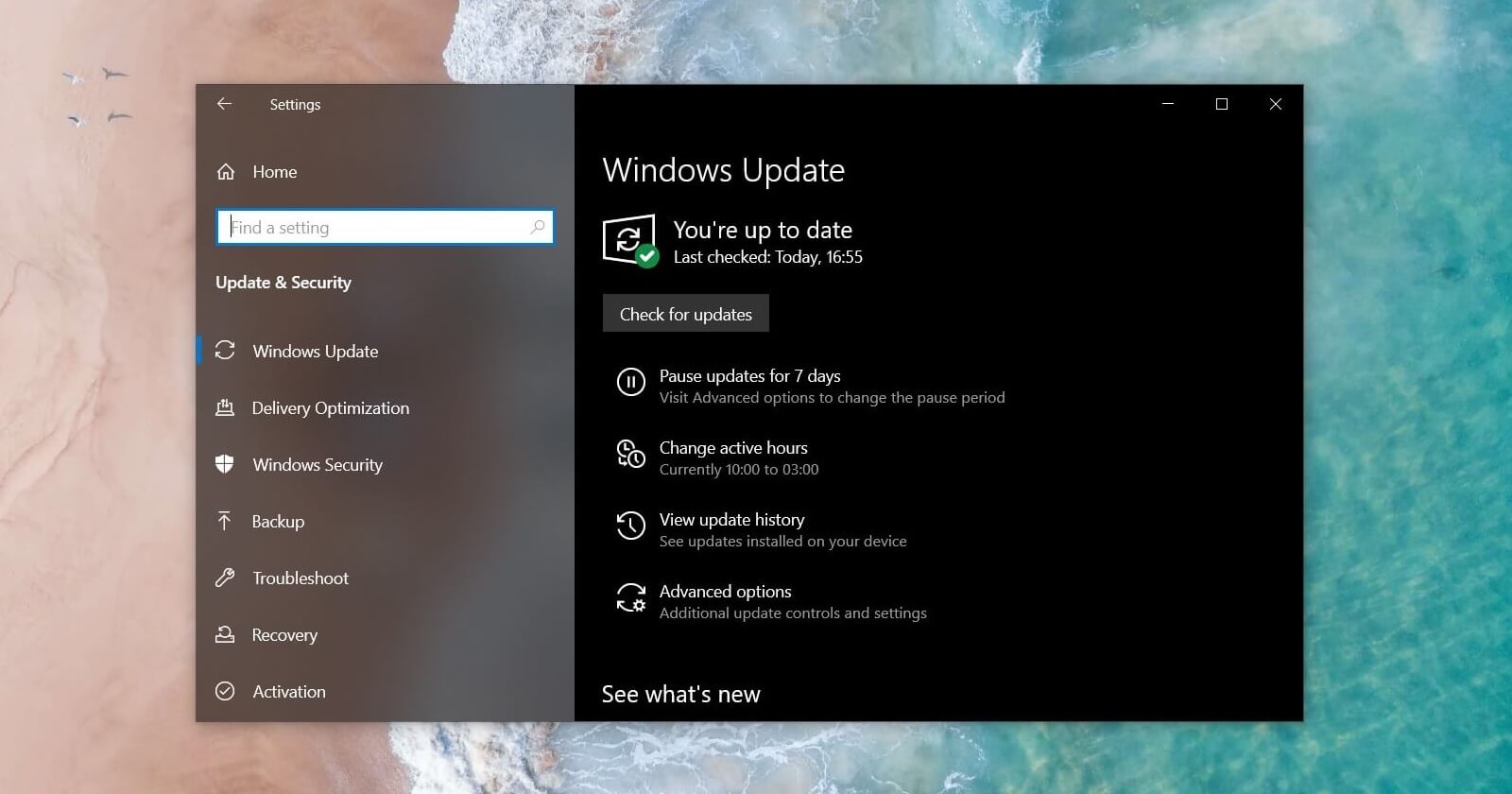
Task: Click the back arrow in Settings
Action: pos(224,104)
